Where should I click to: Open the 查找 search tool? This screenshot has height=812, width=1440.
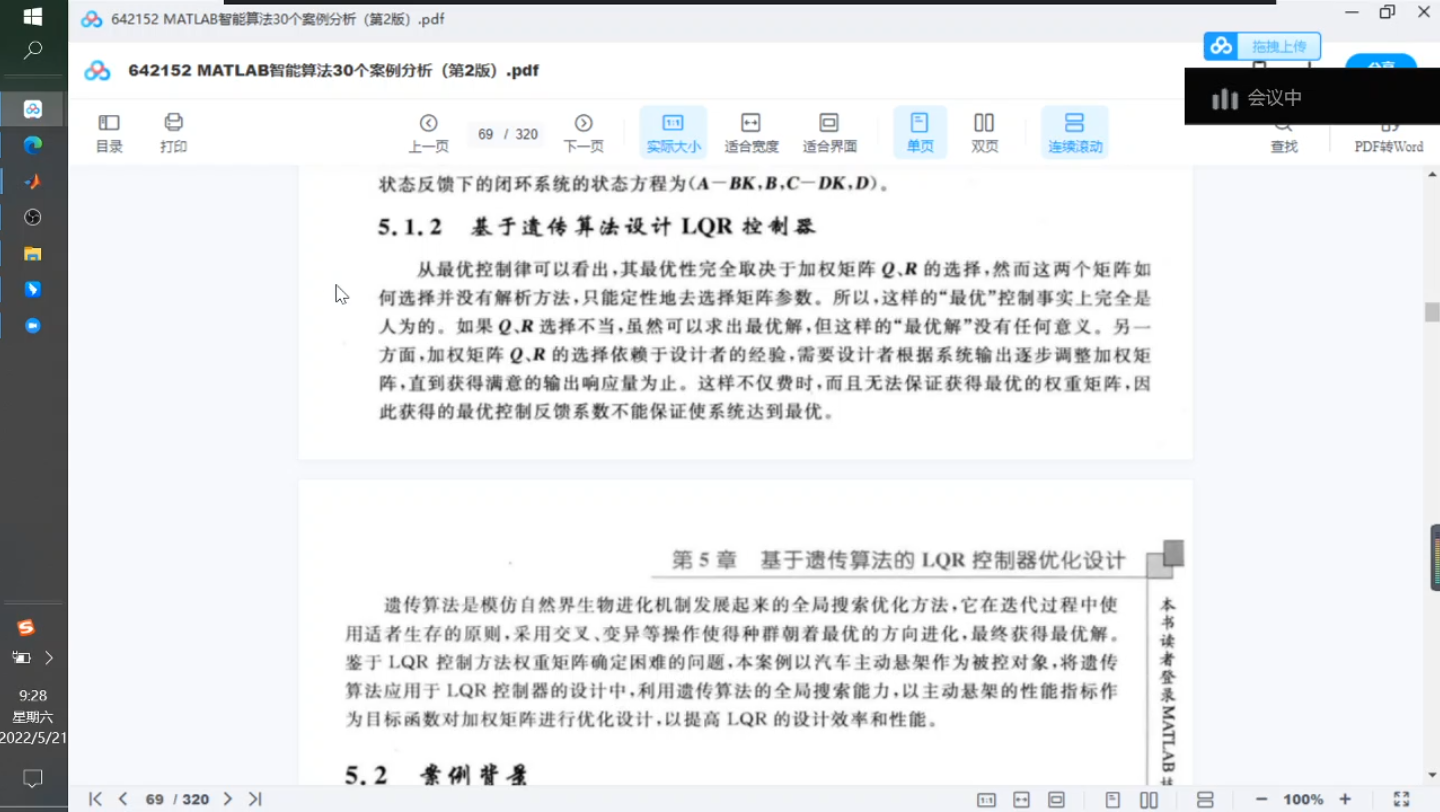pyautogui.click(x=1283, y=137)
